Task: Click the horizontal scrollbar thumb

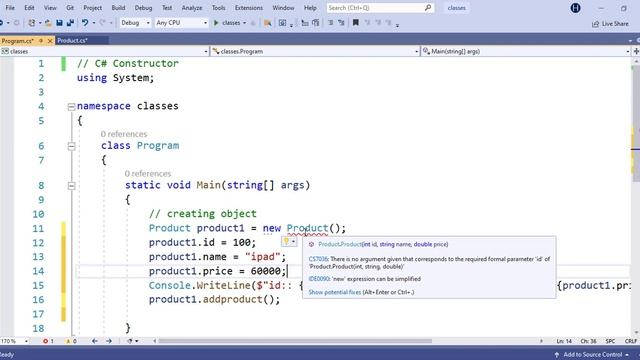Action: 295,341
